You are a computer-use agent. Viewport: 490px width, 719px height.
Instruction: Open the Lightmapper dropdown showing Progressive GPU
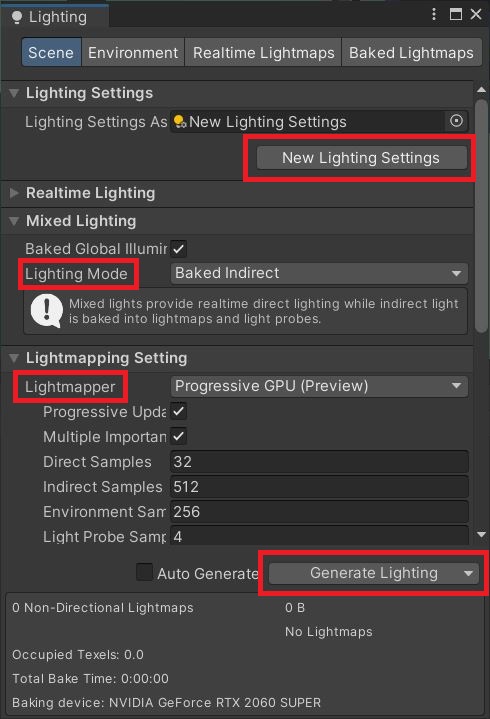(x=319, y=386)
